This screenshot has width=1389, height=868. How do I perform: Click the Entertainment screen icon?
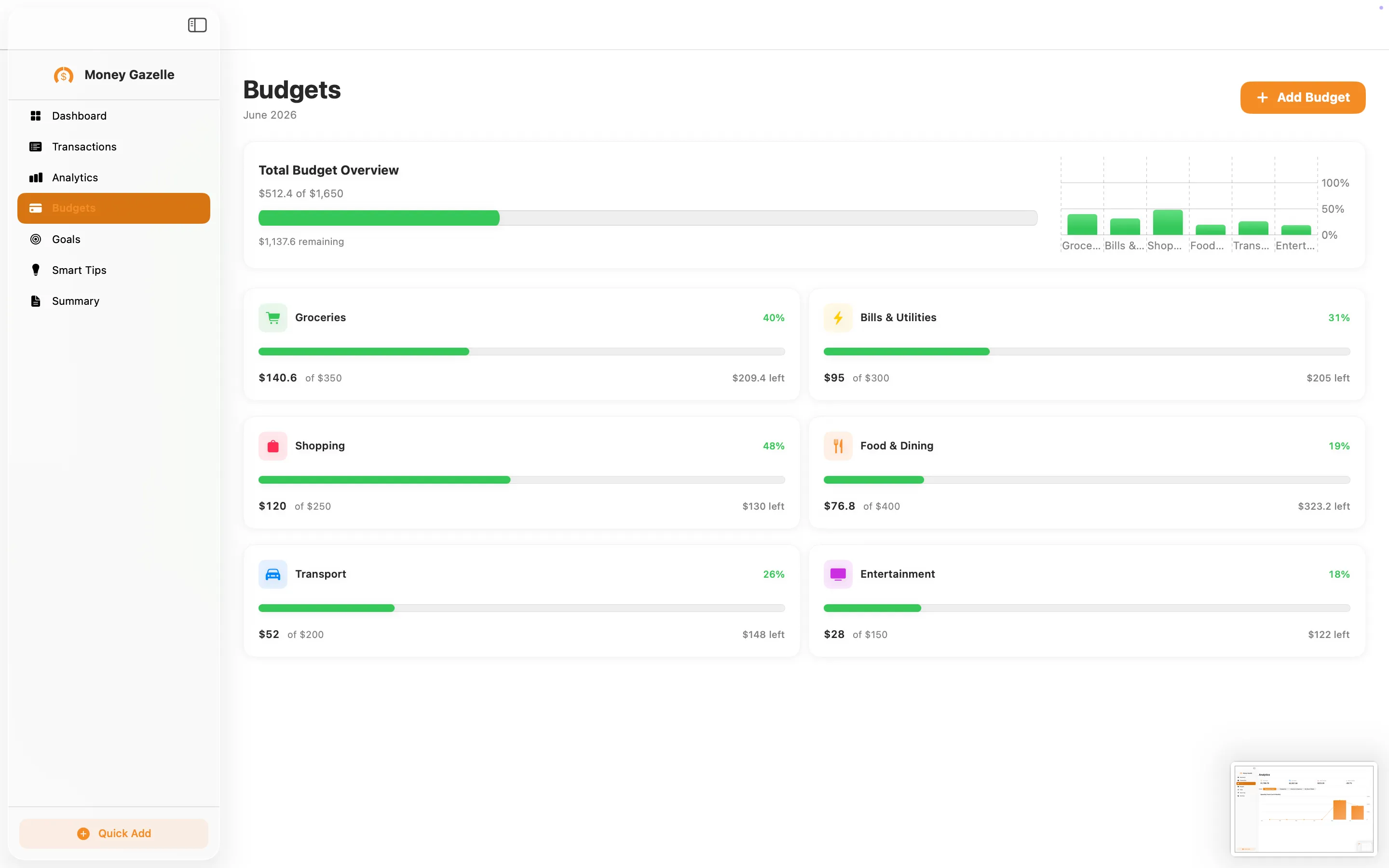[838, 574]
